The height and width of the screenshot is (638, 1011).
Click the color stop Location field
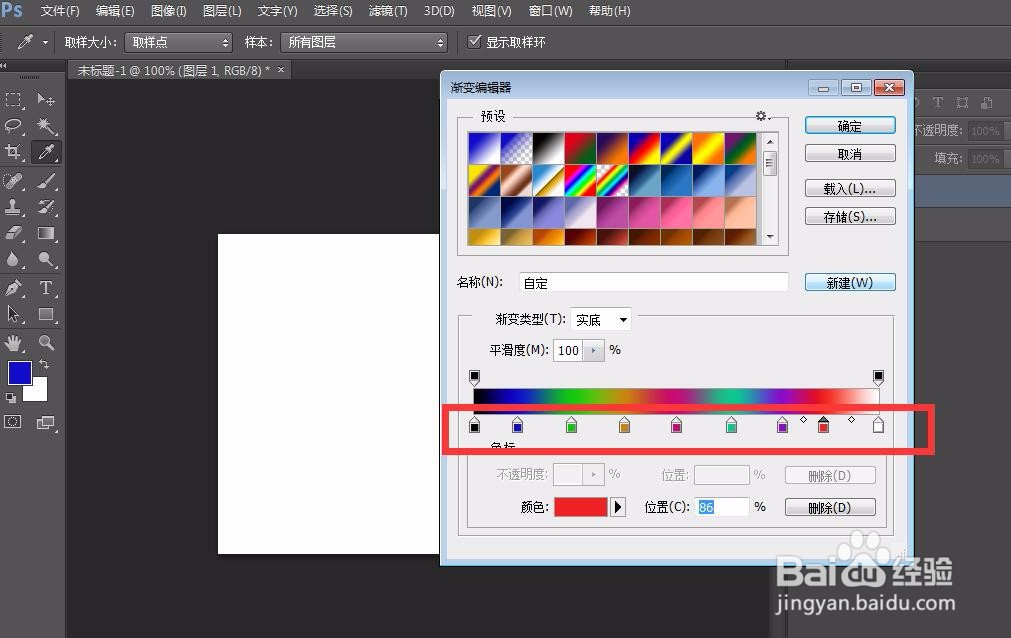[721, 507]
